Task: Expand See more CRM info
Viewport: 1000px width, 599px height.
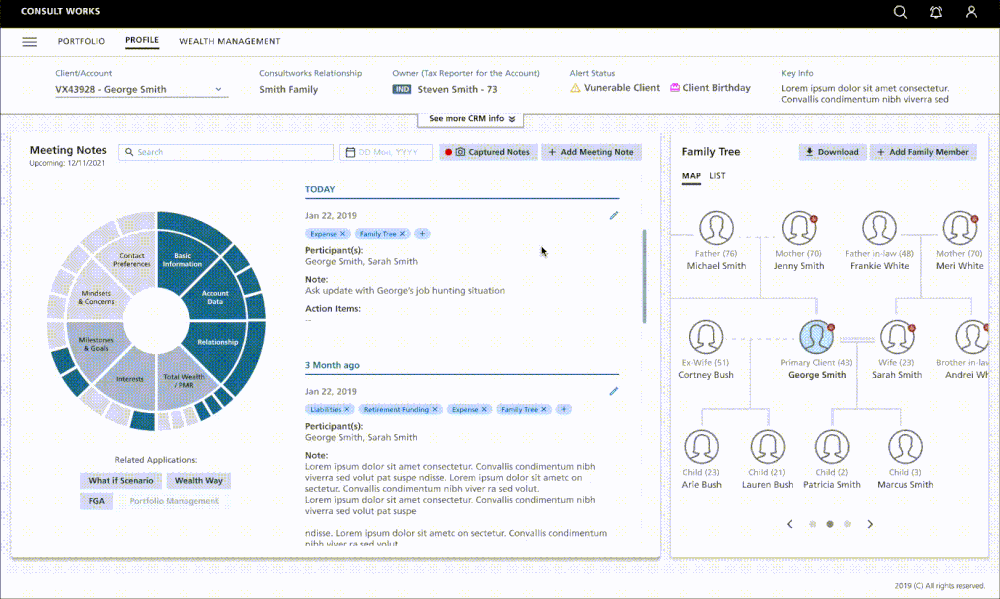Action: coord(471,119)
